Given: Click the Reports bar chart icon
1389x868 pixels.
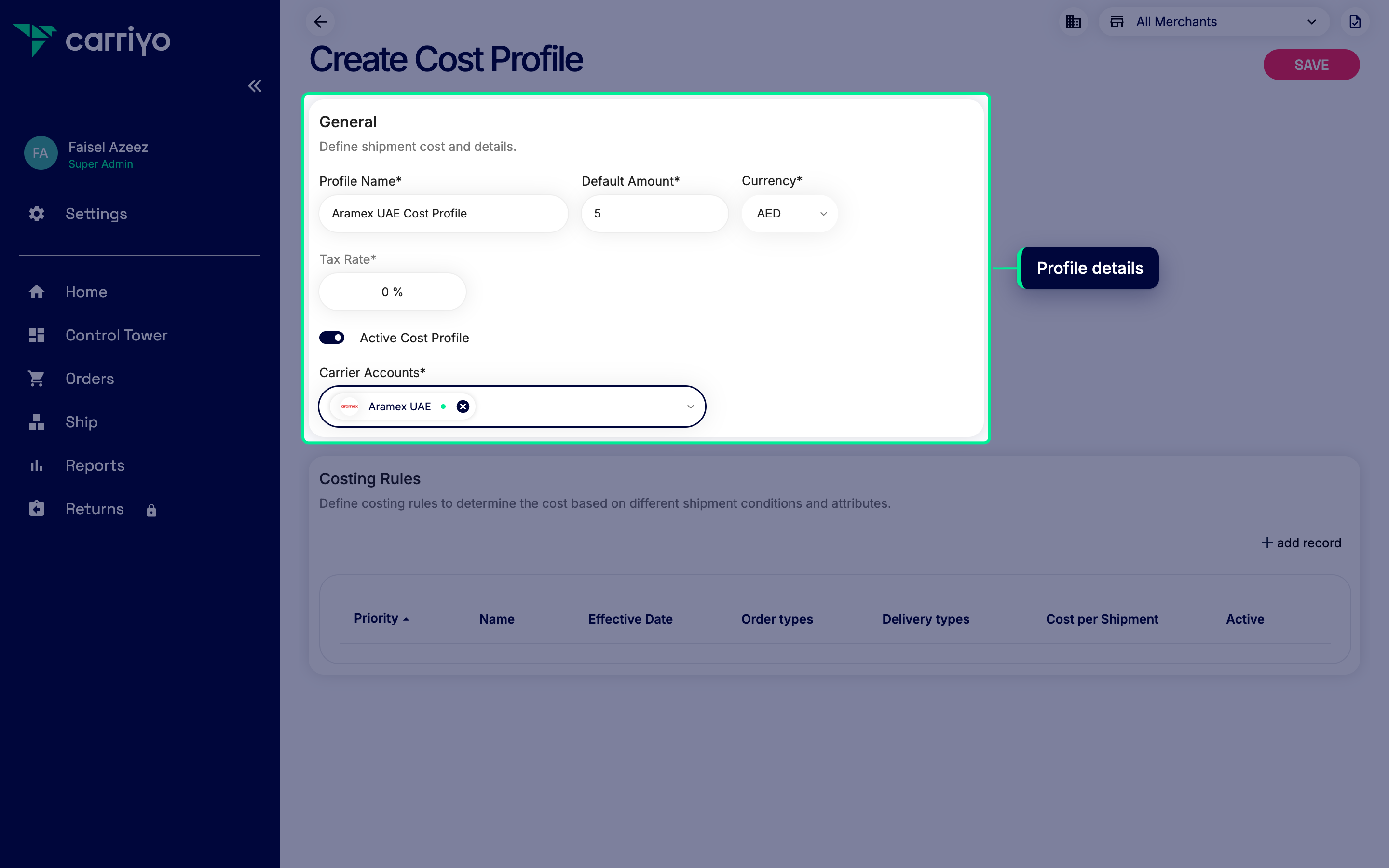Looking at the screenshot, I should (37, 465).
